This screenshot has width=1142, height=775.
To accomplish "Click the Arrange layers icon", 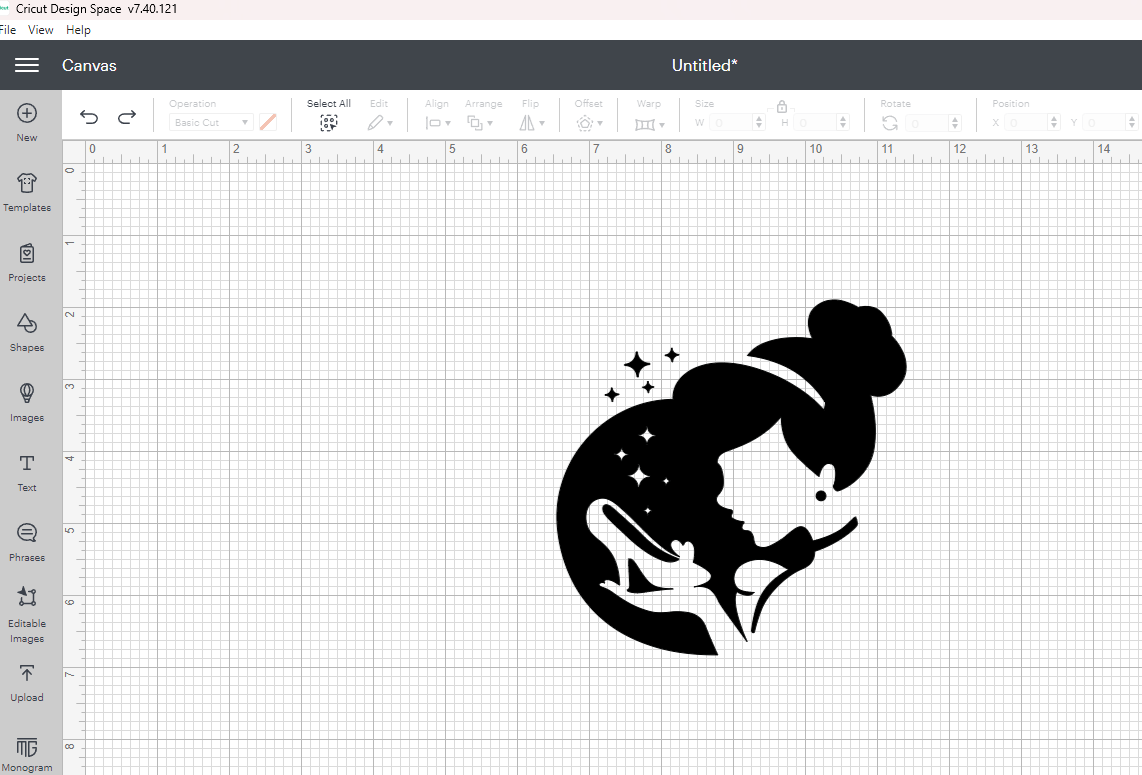I will 475,123.
